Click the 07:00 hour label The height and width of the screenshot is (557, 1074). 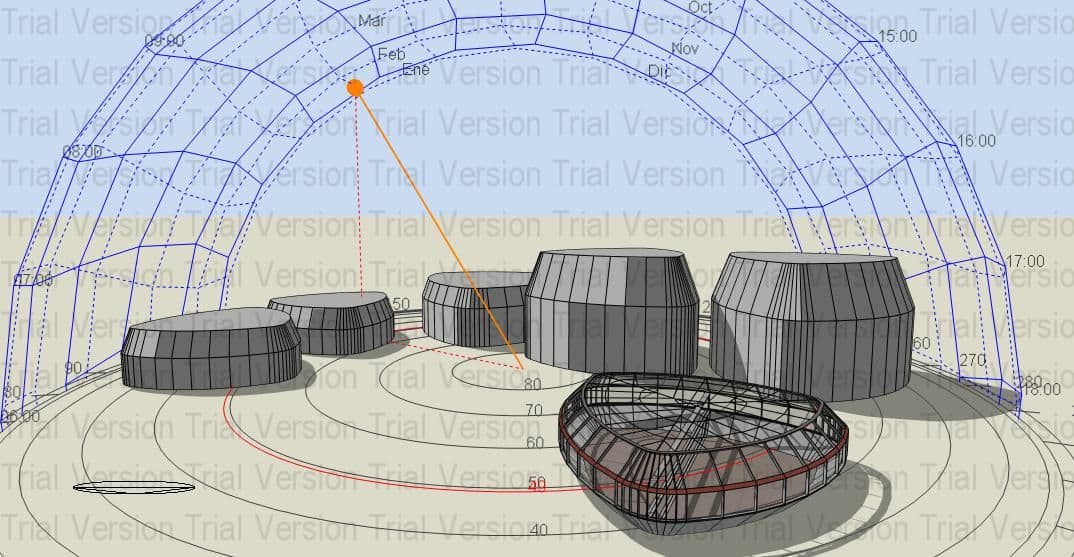(33, 280)
